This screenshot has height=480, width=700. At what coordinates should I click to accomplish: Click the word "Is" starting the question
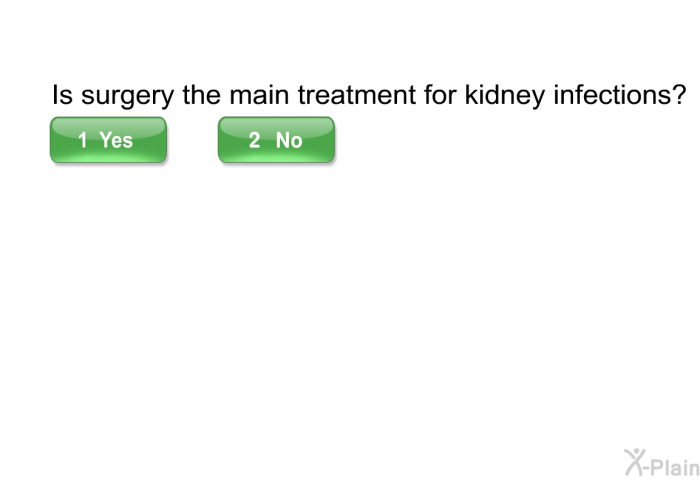(x=62, y=95)
